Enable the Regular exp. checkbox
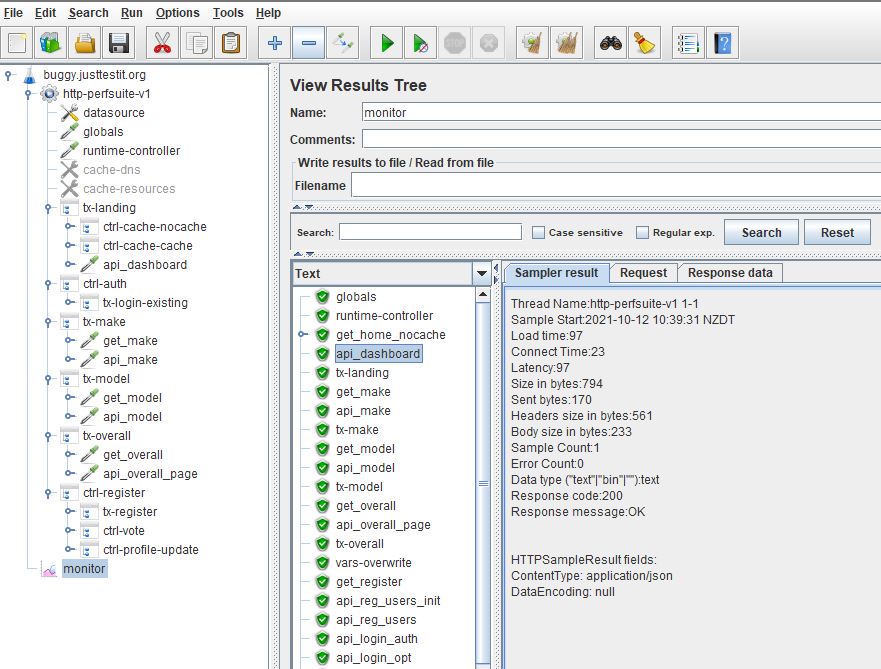Viewport: 881px width, 669px height. [642, 233]
